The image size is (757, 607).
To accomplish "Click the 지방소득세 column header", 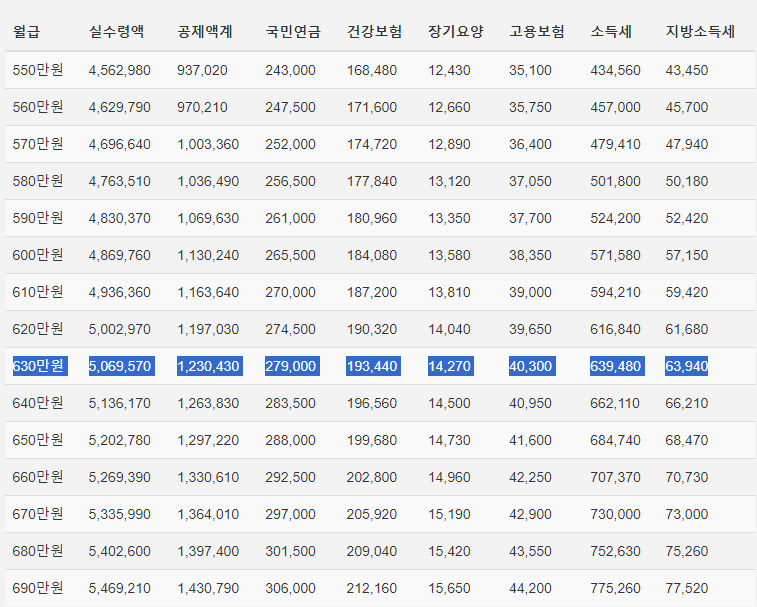I will point(700,32).
